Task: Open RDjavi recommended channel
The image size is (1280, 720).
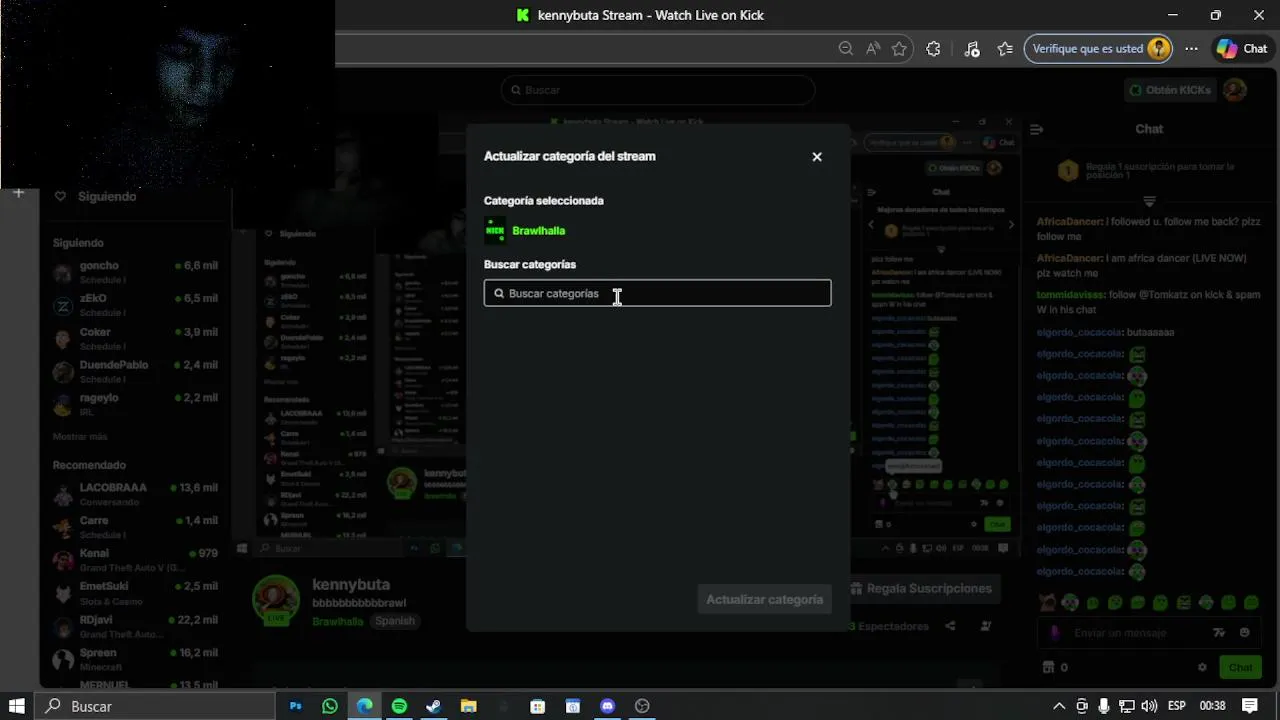Action: (x=135, y=626)
